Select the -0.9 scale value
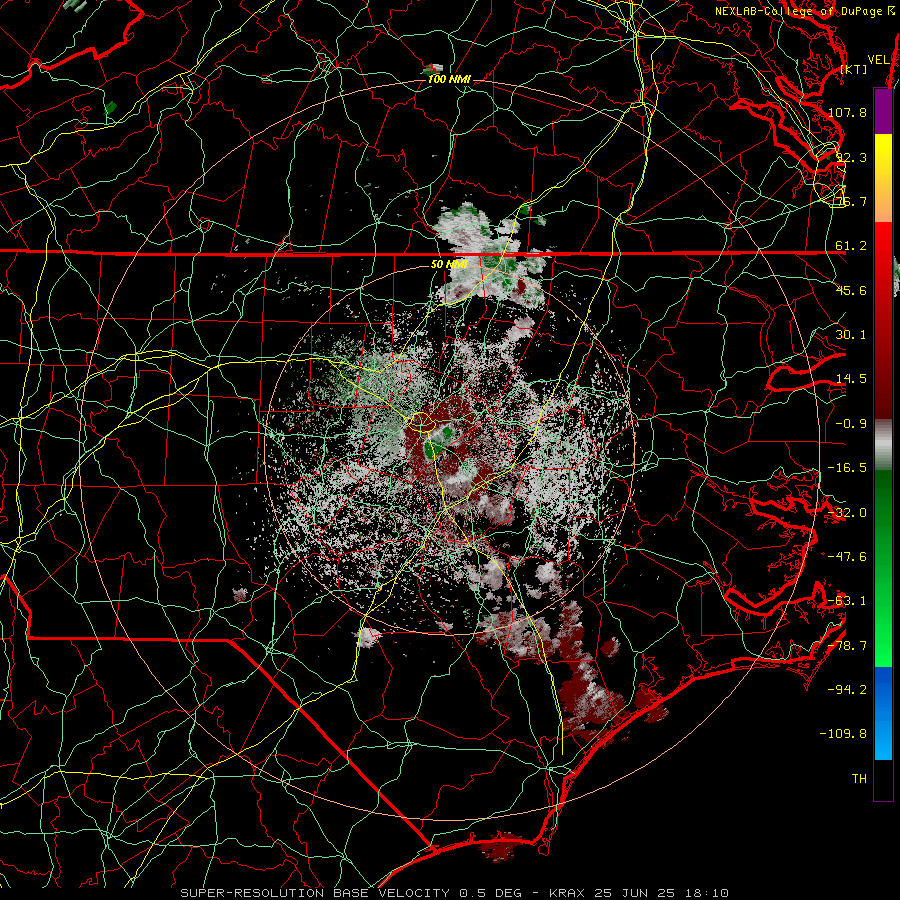Viewport: 900px width, 900px height. 851,424
